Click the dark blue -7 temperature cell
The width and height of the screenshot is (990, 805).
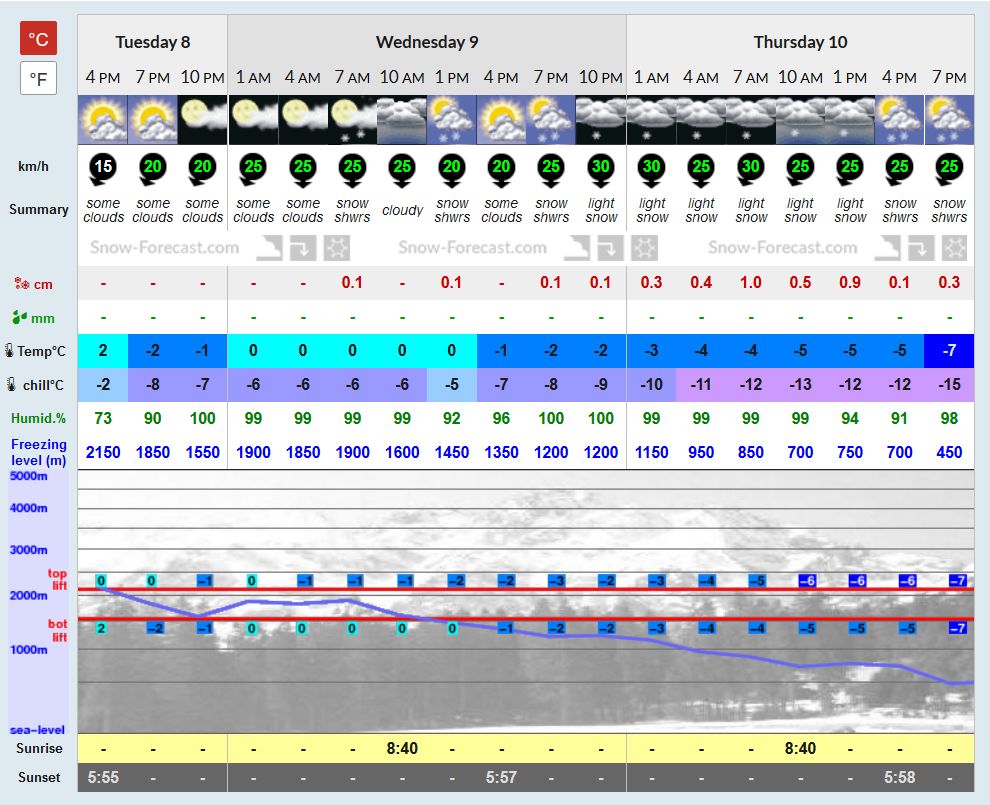[949, 351]
